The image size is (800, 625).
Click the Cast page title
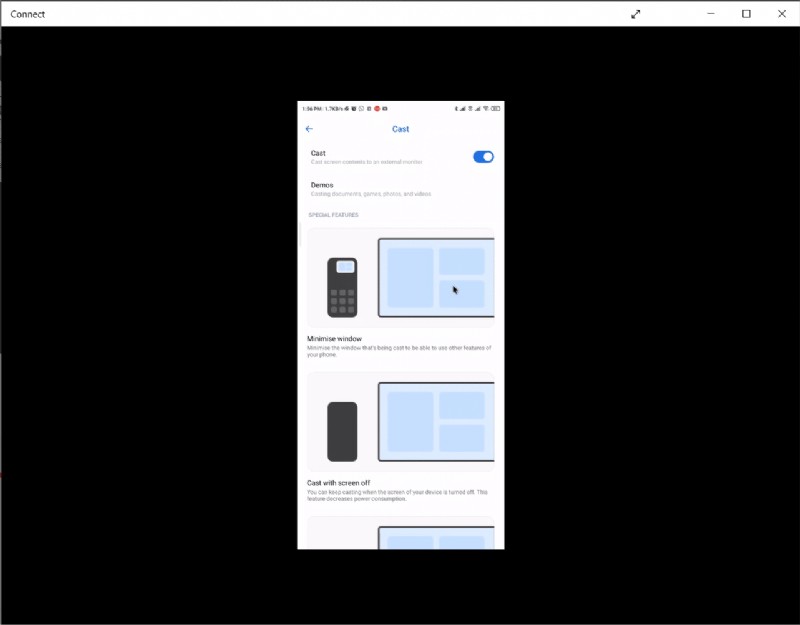[400, 129]
